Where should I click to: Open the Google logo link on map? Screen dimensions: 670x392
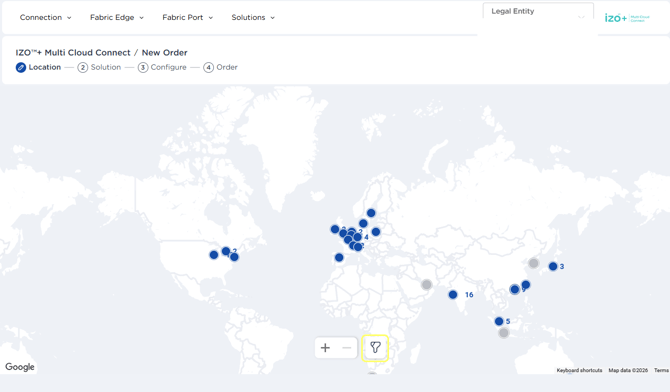pyautogui.click(x=20, y=367)
